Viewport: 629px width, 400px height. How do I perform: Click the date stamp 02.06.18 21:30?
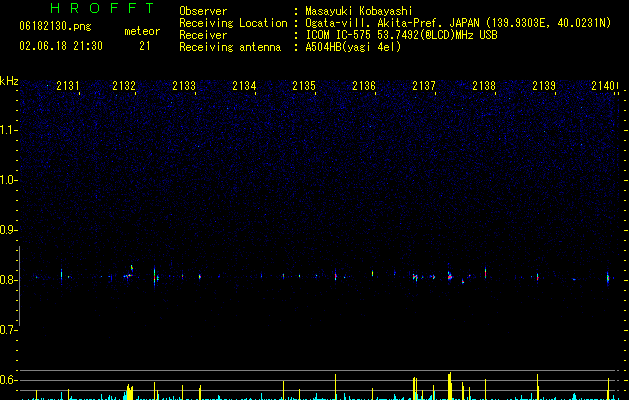point(61,46)
